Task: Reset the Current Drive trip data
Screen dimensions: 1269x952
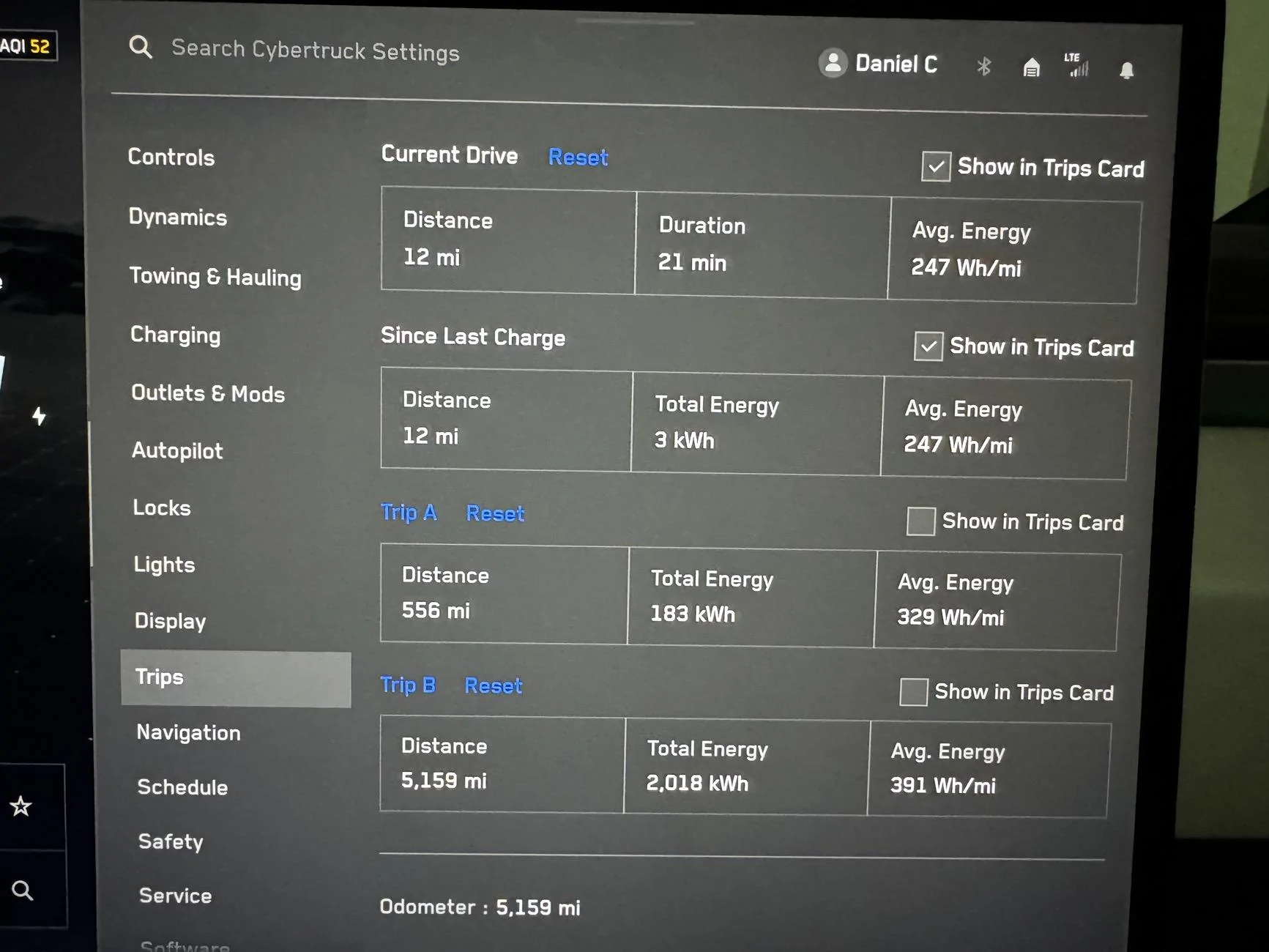Action: 578,157
